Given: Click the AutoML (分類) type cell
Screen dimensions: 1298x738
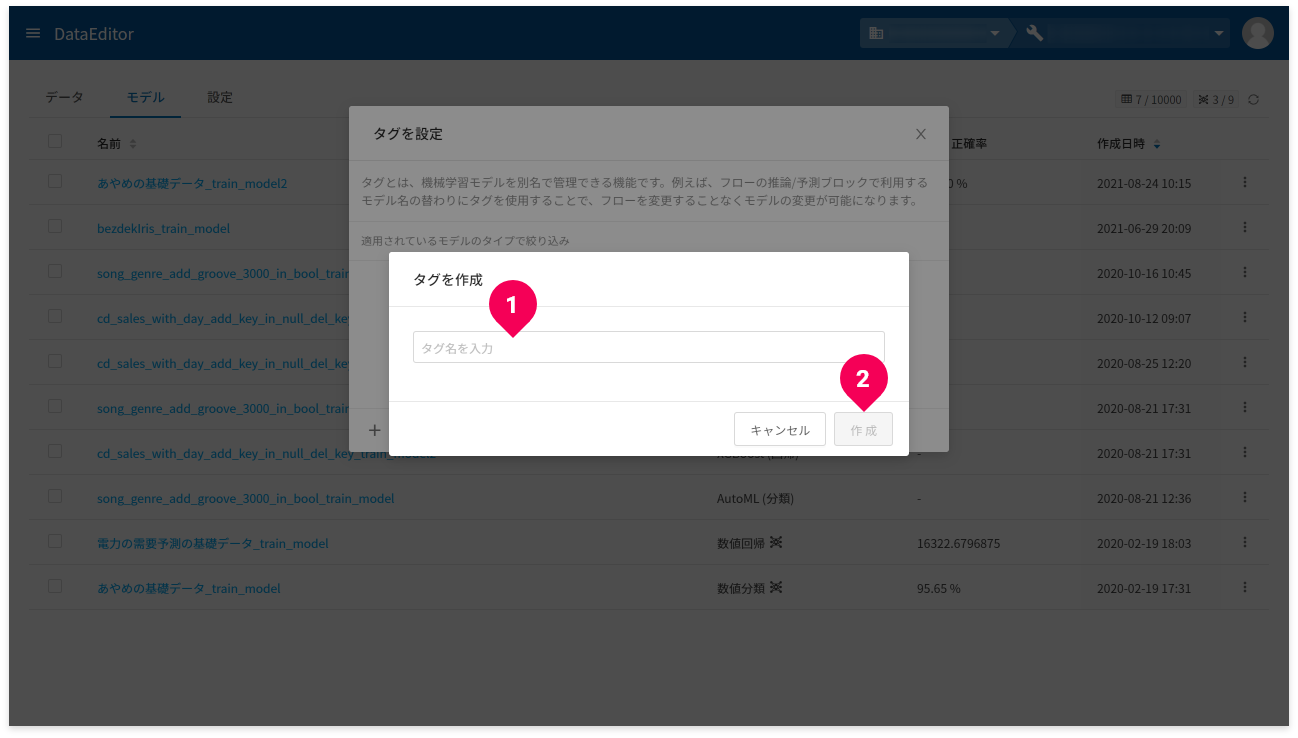Looking at the screenshot, I should [755, 498].
